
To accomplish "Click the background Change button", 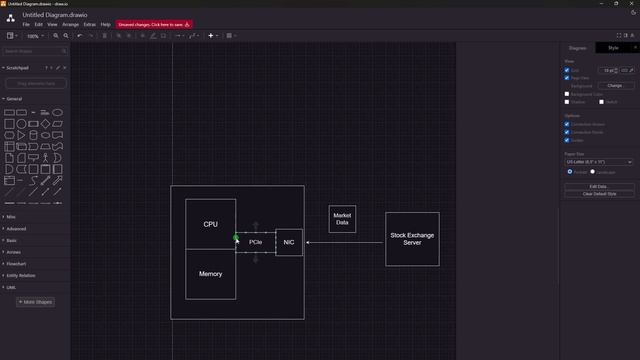I will click(x=615, y=86).
